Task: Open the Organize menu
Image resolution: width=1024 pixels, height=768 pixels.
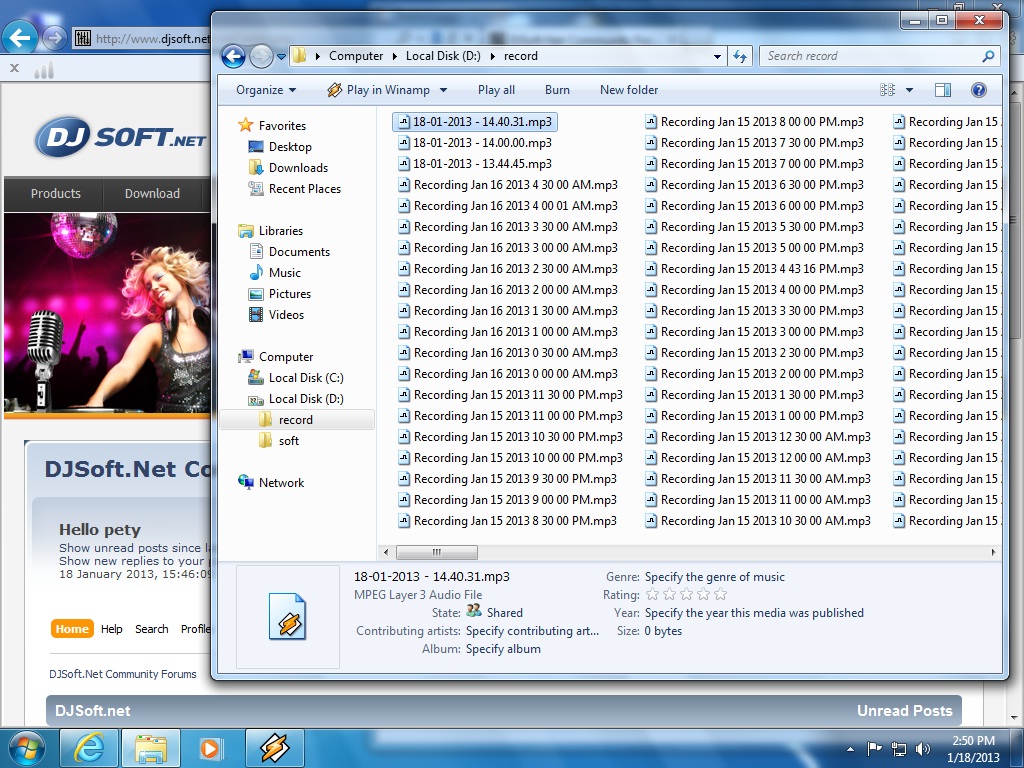Action: coord(266,90)
